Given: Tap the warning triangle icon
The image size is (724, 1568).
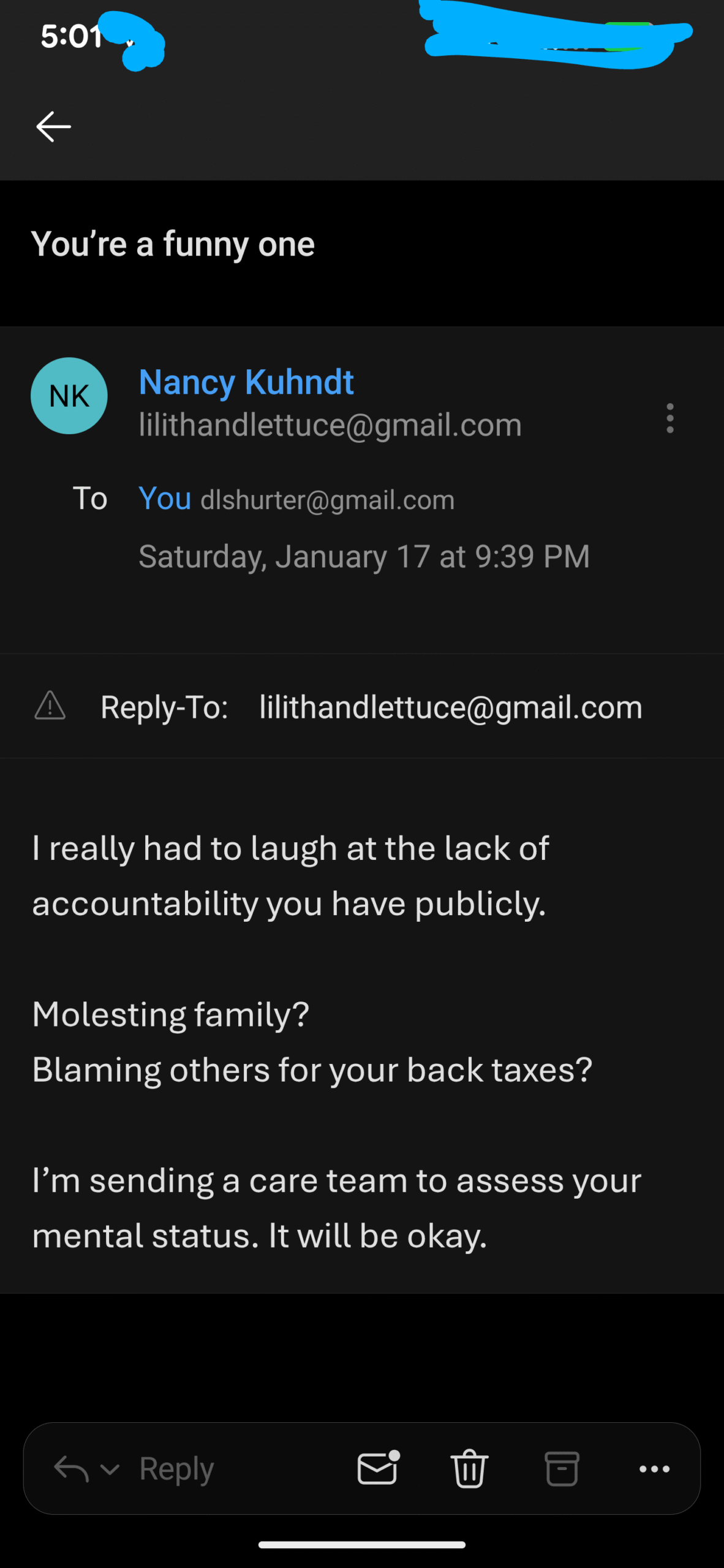Looking at the screenshot, I should (50, 706).
